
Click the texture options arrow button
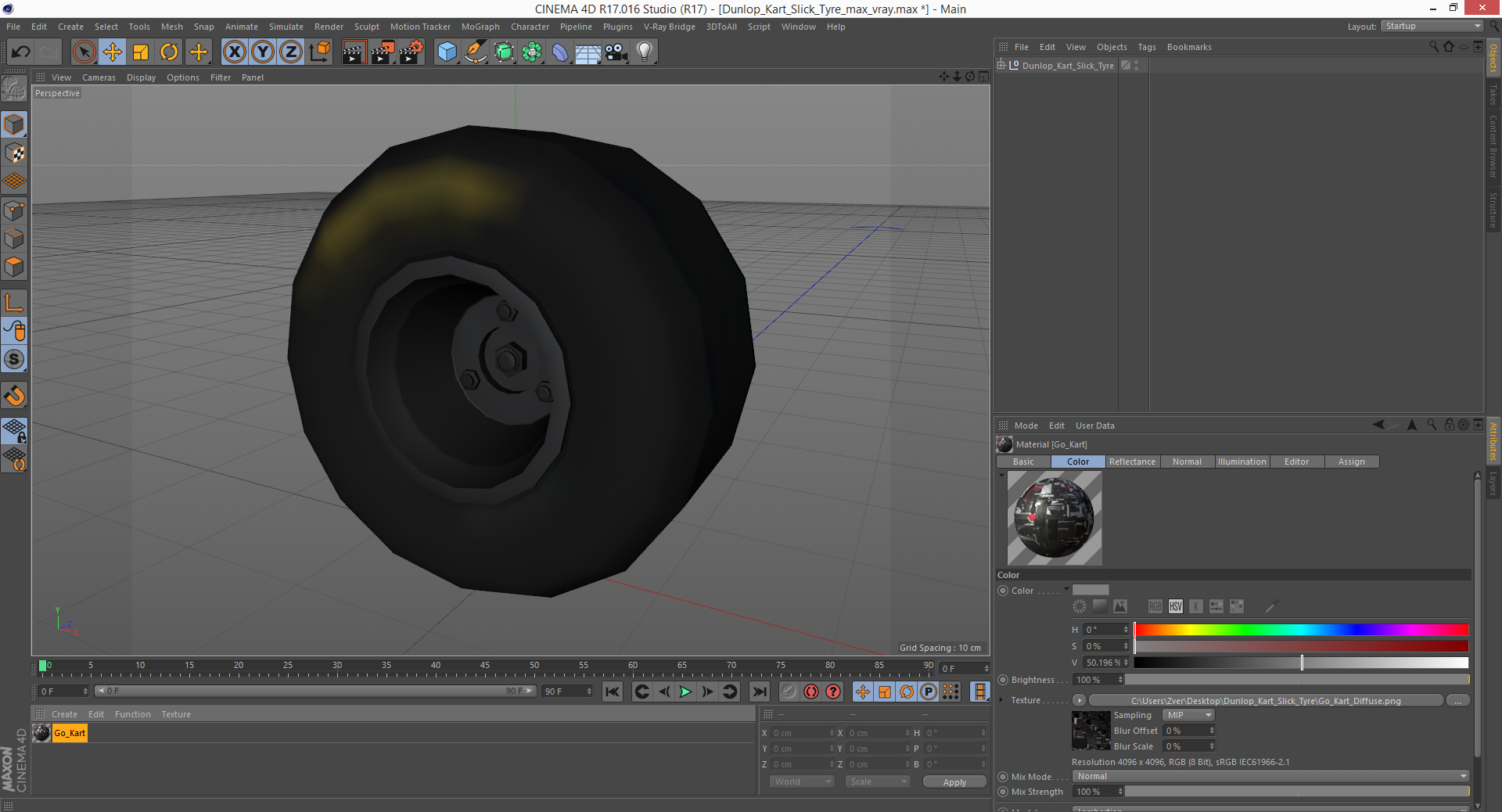point(1080,700)
